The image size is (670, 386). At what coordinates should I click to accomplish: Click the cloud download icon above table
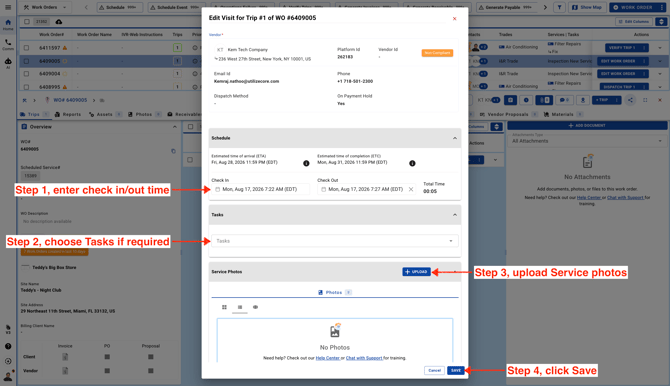pos(59,21)
